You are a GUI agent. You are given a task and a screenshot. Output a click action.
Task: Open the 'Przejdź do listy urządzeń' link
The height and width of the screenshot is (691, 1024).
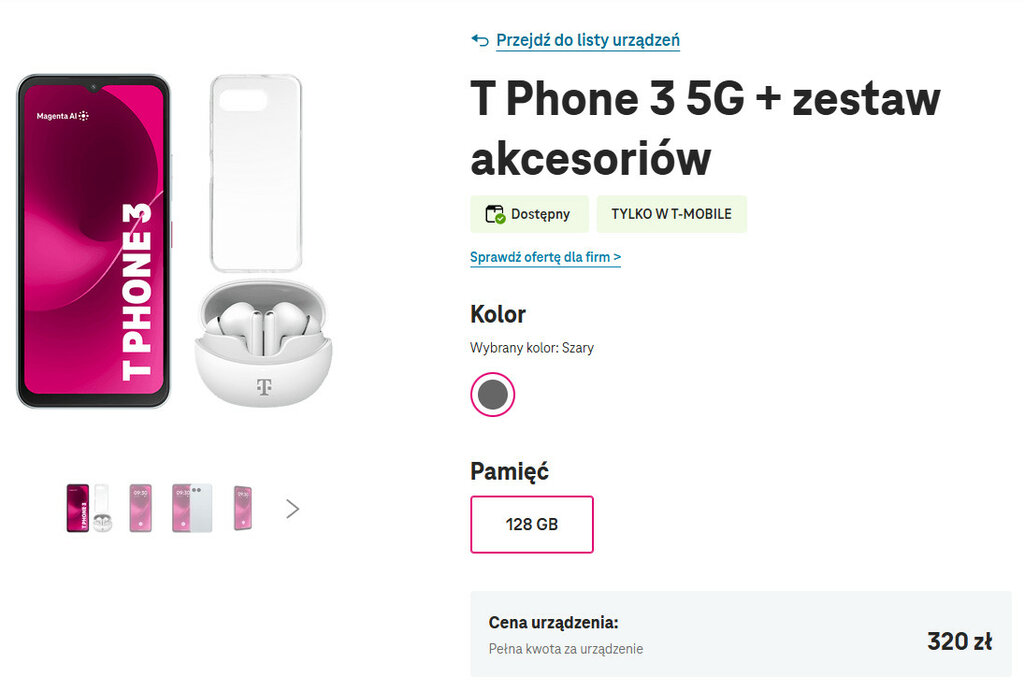(588, 40)
